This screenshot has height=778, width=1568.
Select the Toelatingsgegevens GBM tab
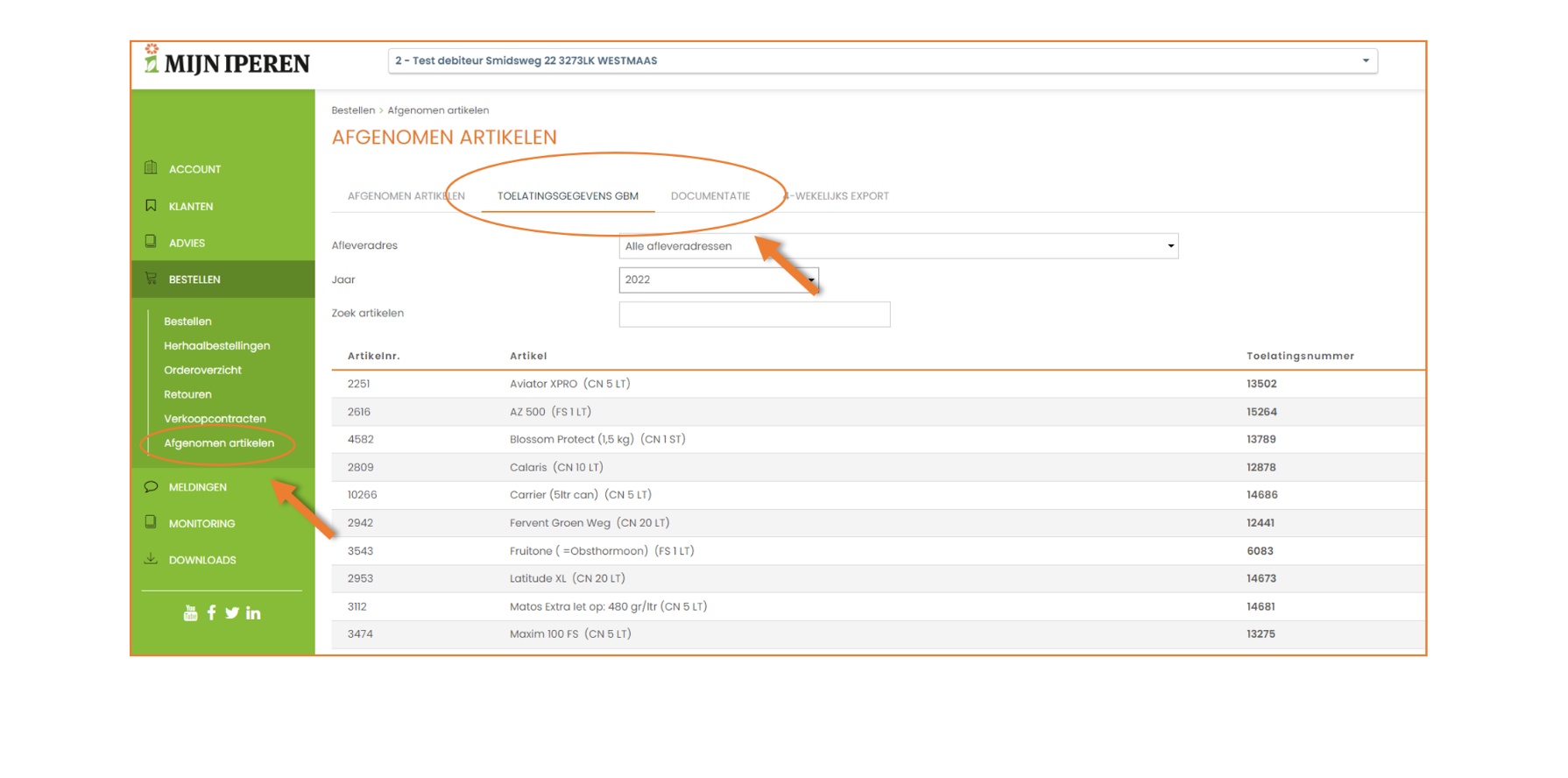tap(568, 196)
